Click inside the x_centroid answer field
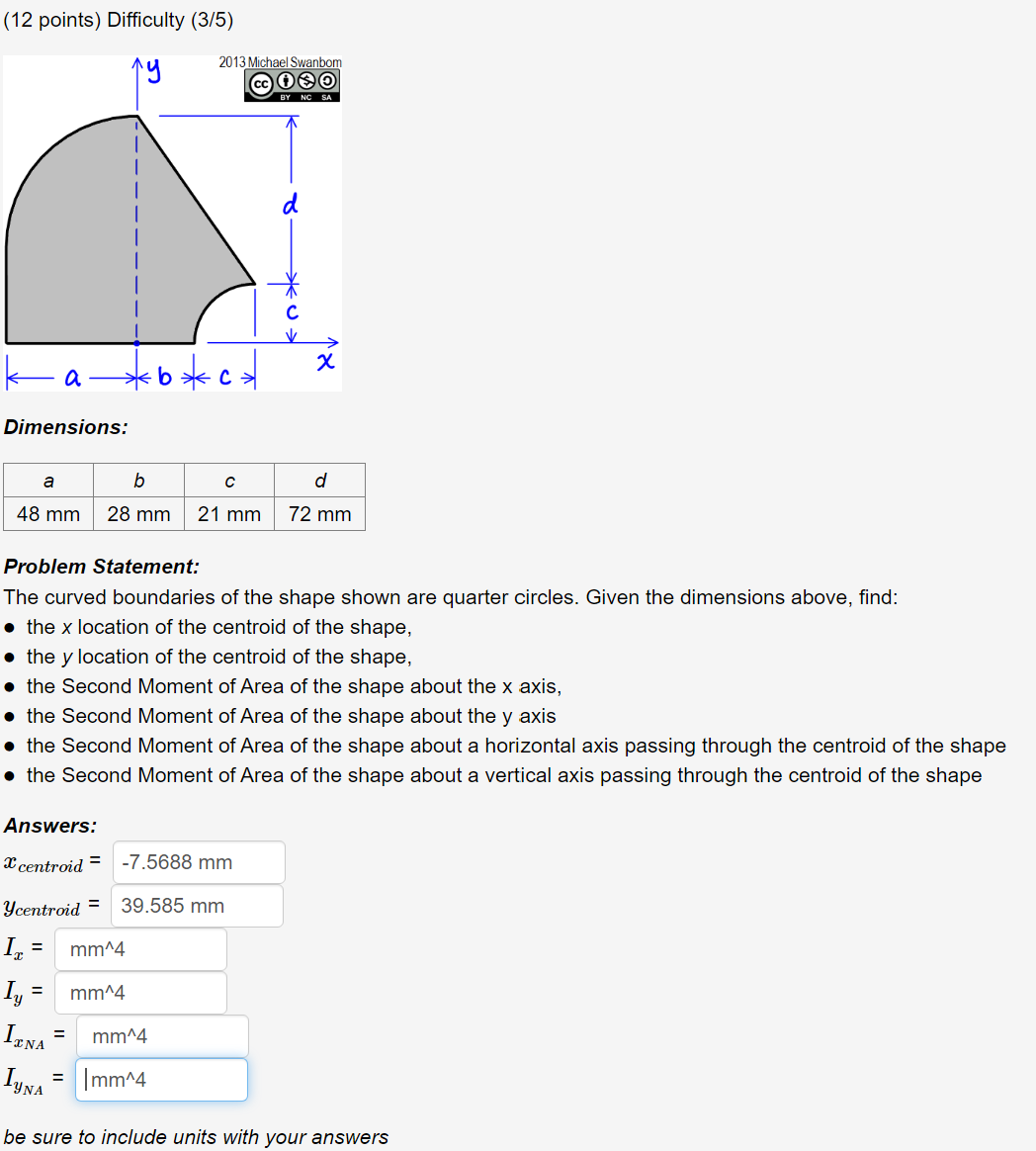 [198, 861]
